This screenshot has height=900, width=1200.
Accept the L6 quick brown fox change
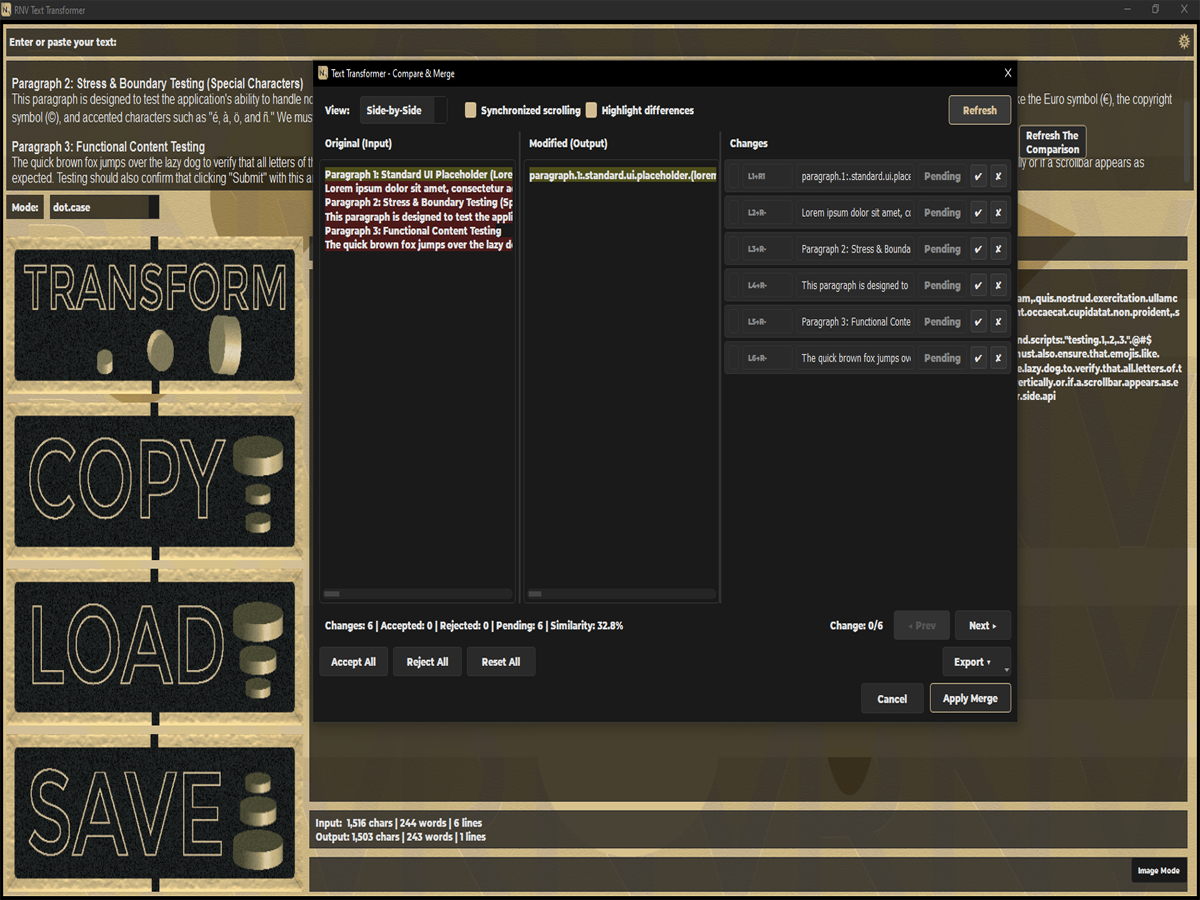click(x=978, y=358)
